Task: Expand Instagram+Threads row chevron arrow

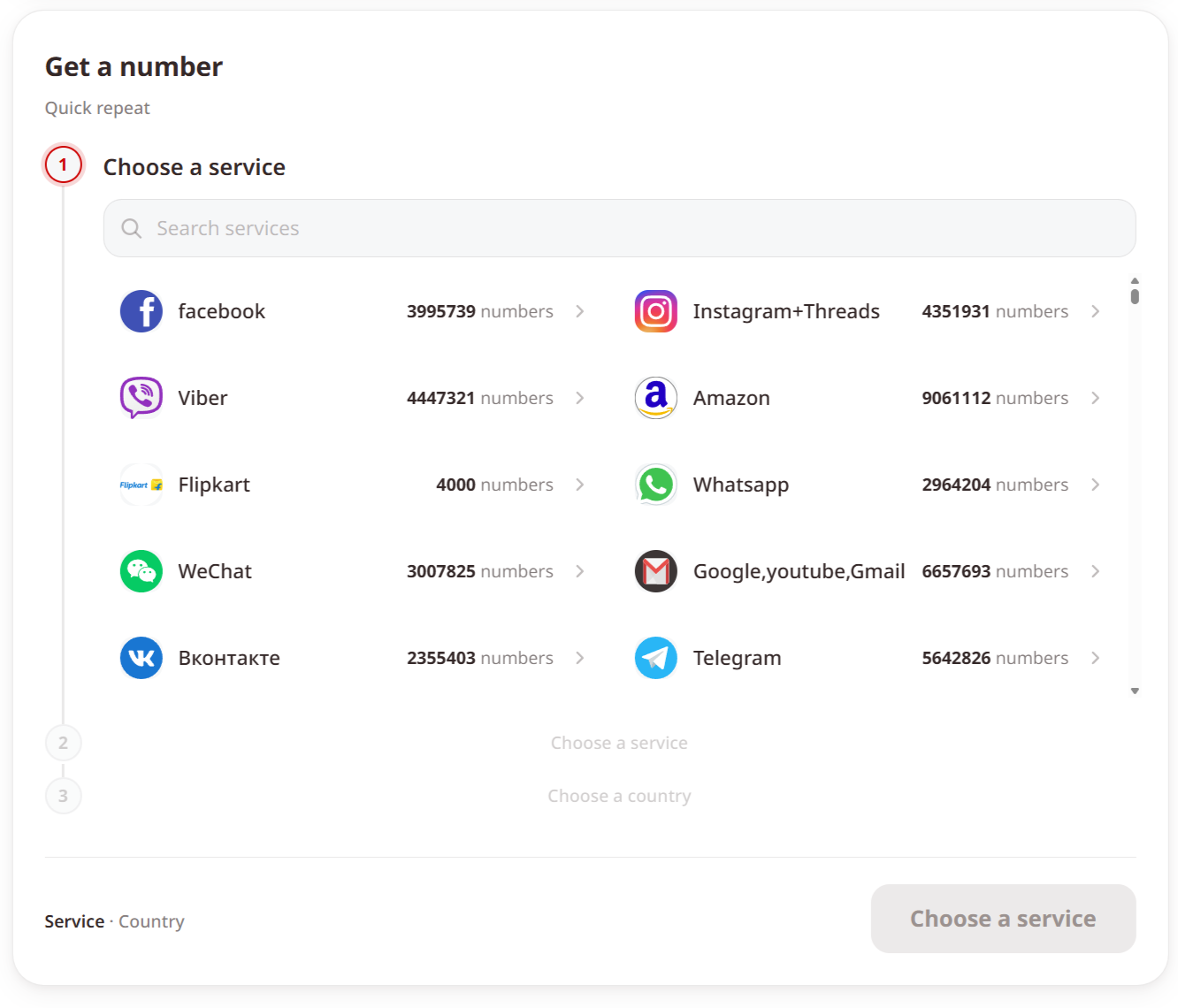Action: pos(1096,311)
